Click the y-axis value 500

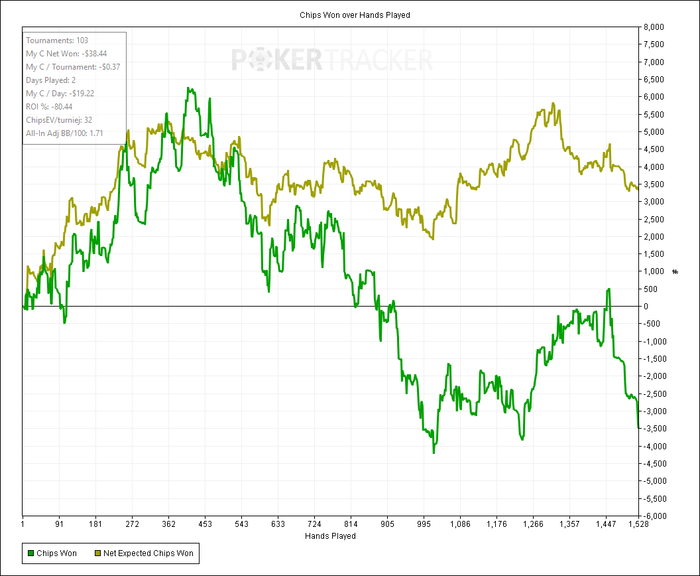click(x=651, y=289)
